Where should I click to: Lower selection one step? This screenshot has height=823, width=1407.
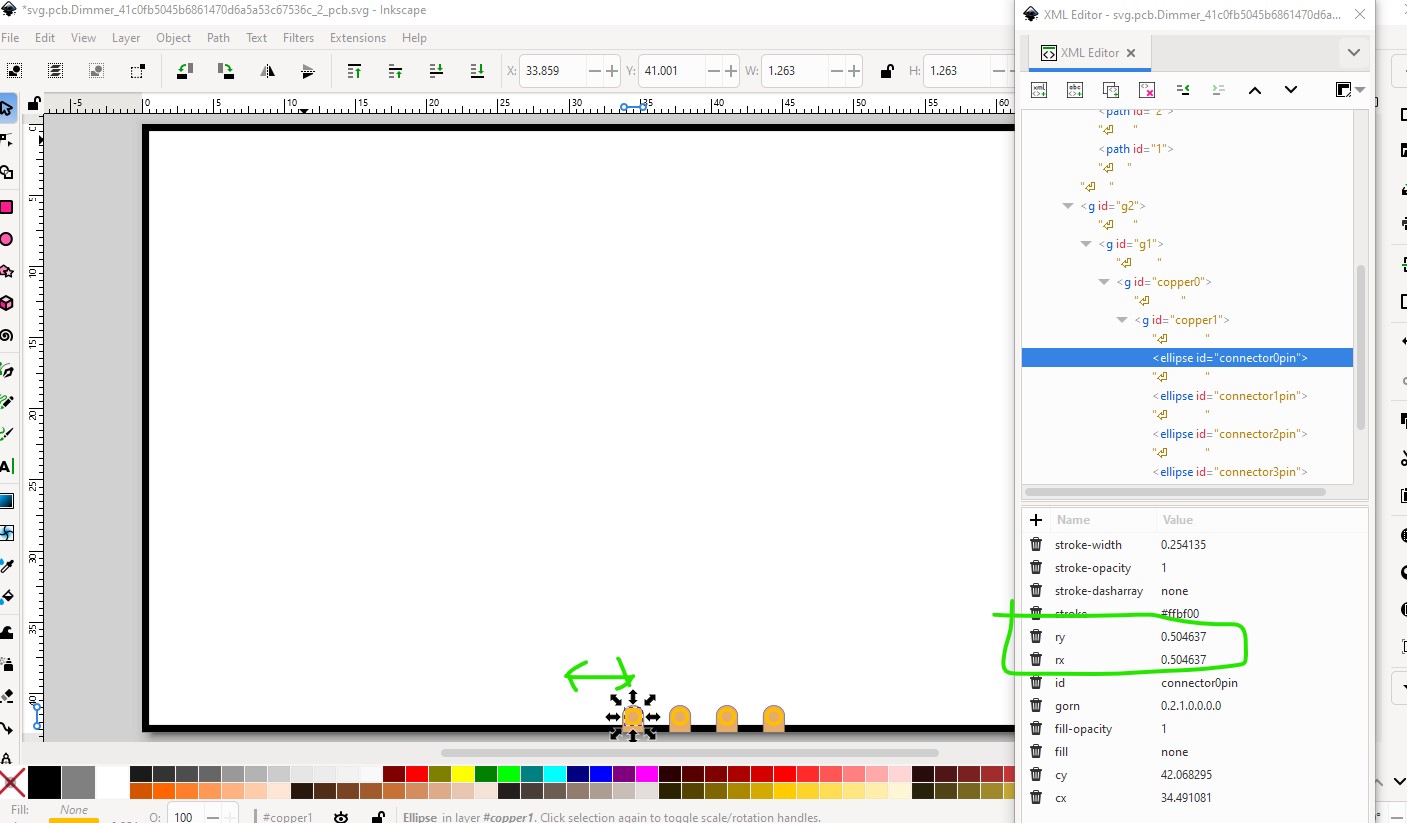coord(436,71)
